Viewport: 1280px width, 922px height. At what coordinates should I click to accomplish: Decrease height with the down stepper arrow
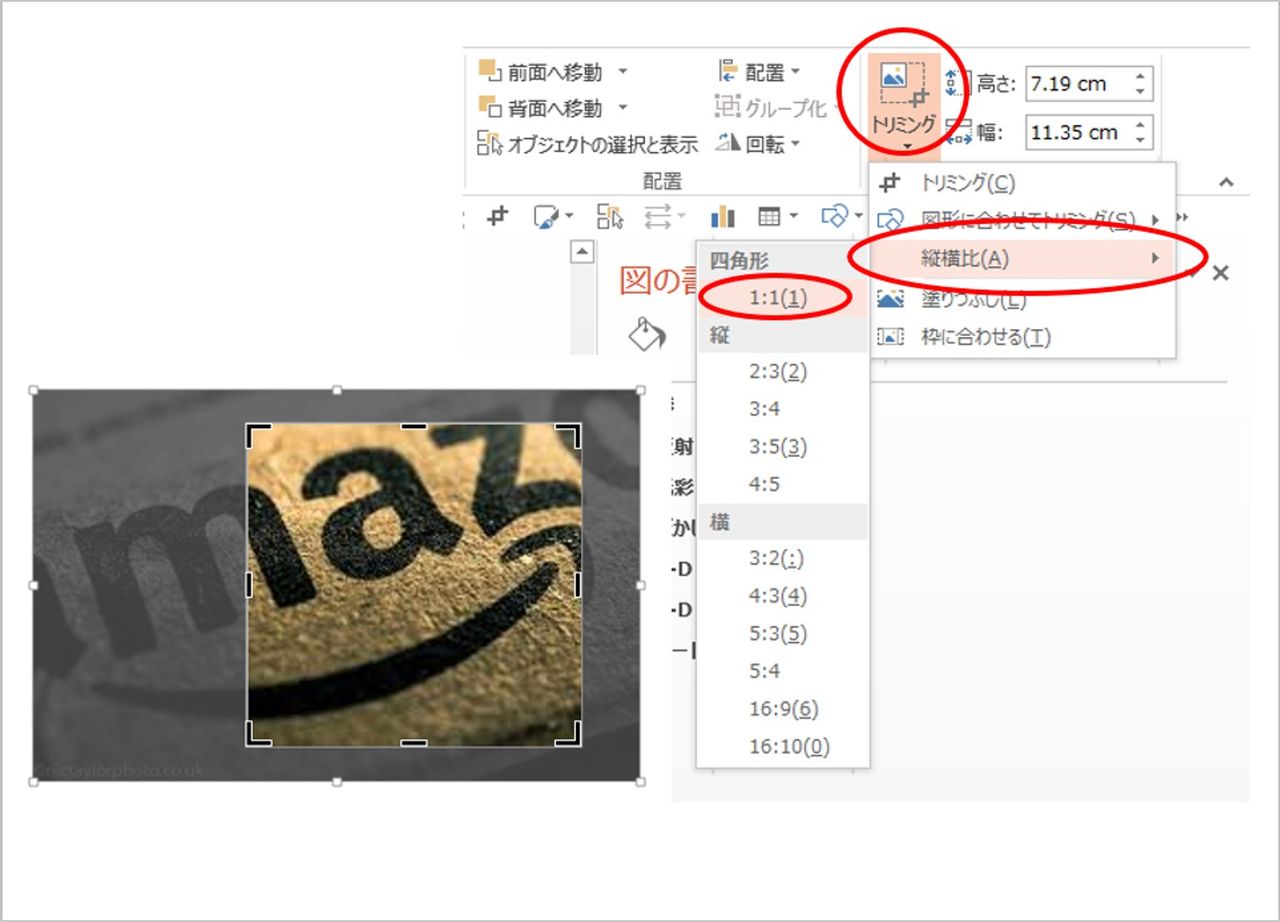click(x=1140, y=92)
